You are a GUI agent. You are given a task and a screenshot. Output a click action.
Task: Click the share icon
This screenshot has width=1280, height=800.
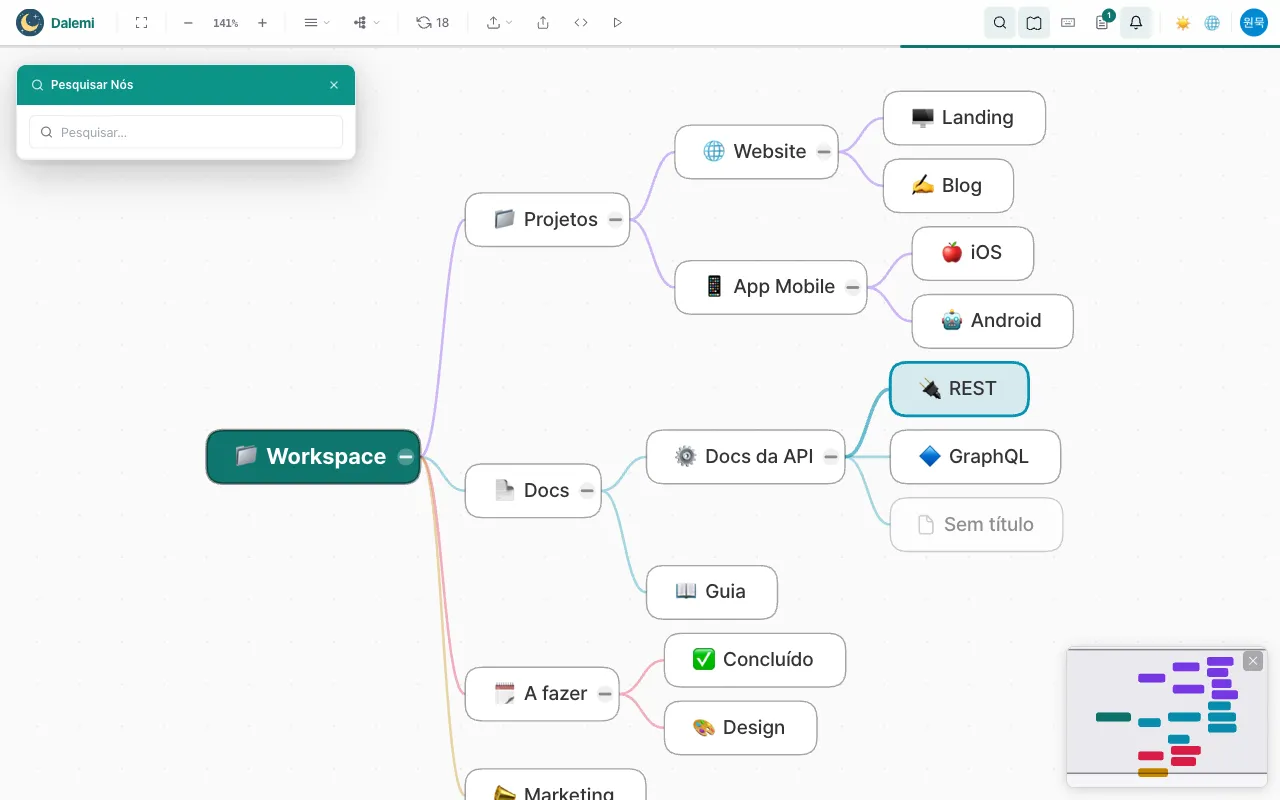tap(543, 22)
